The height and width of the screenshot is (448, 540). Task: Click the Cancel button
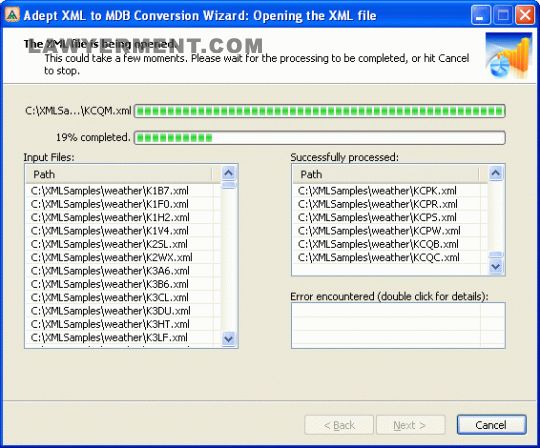click(491, 425)
